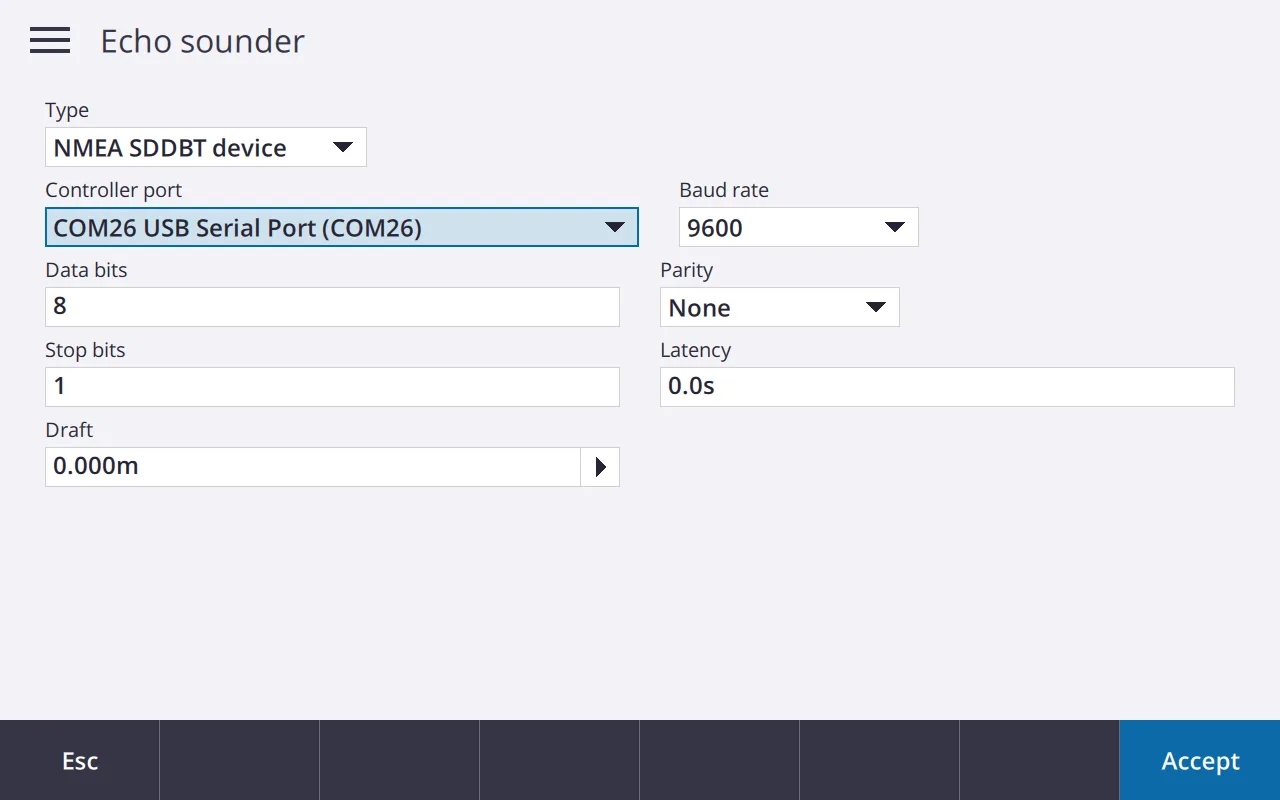Click the Controller port label

pos(114,190)
